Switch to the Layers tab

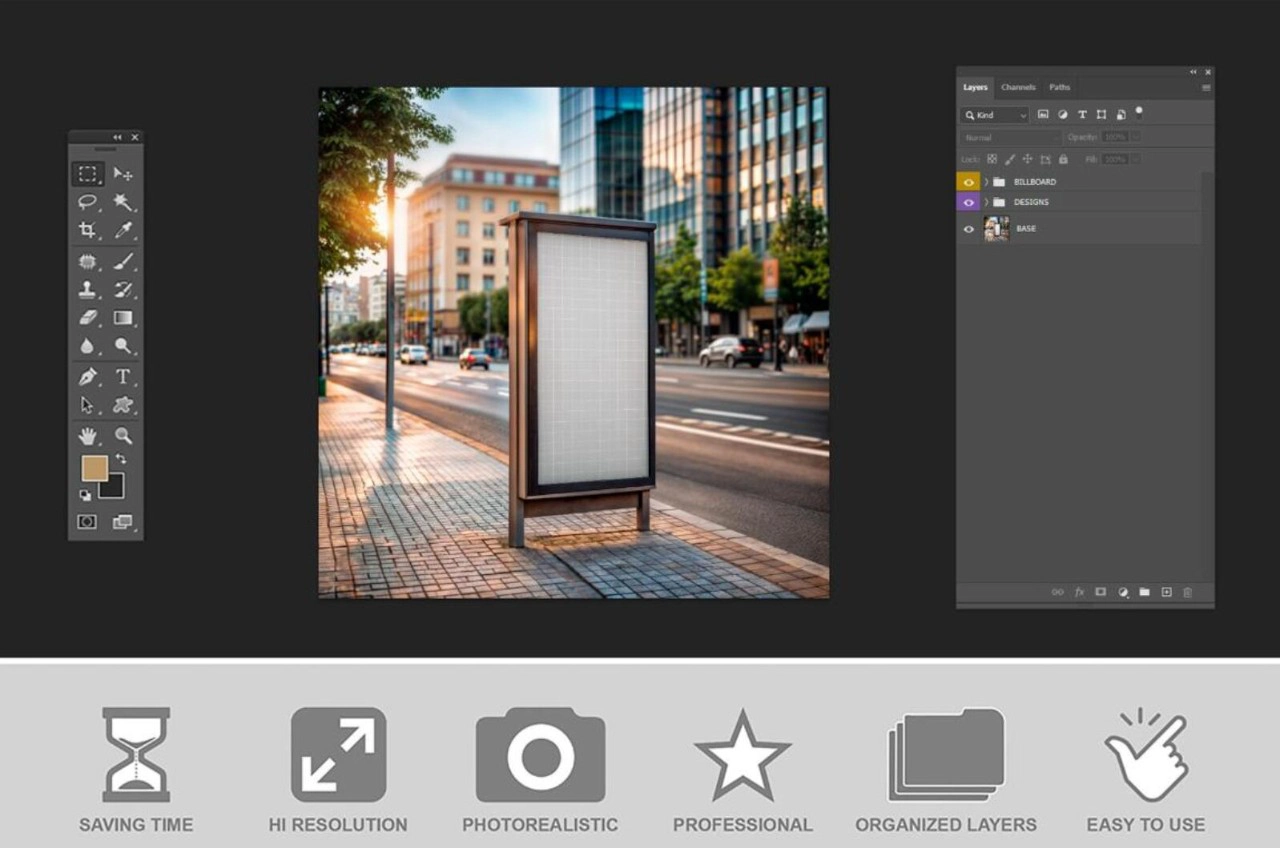point(975,87)
